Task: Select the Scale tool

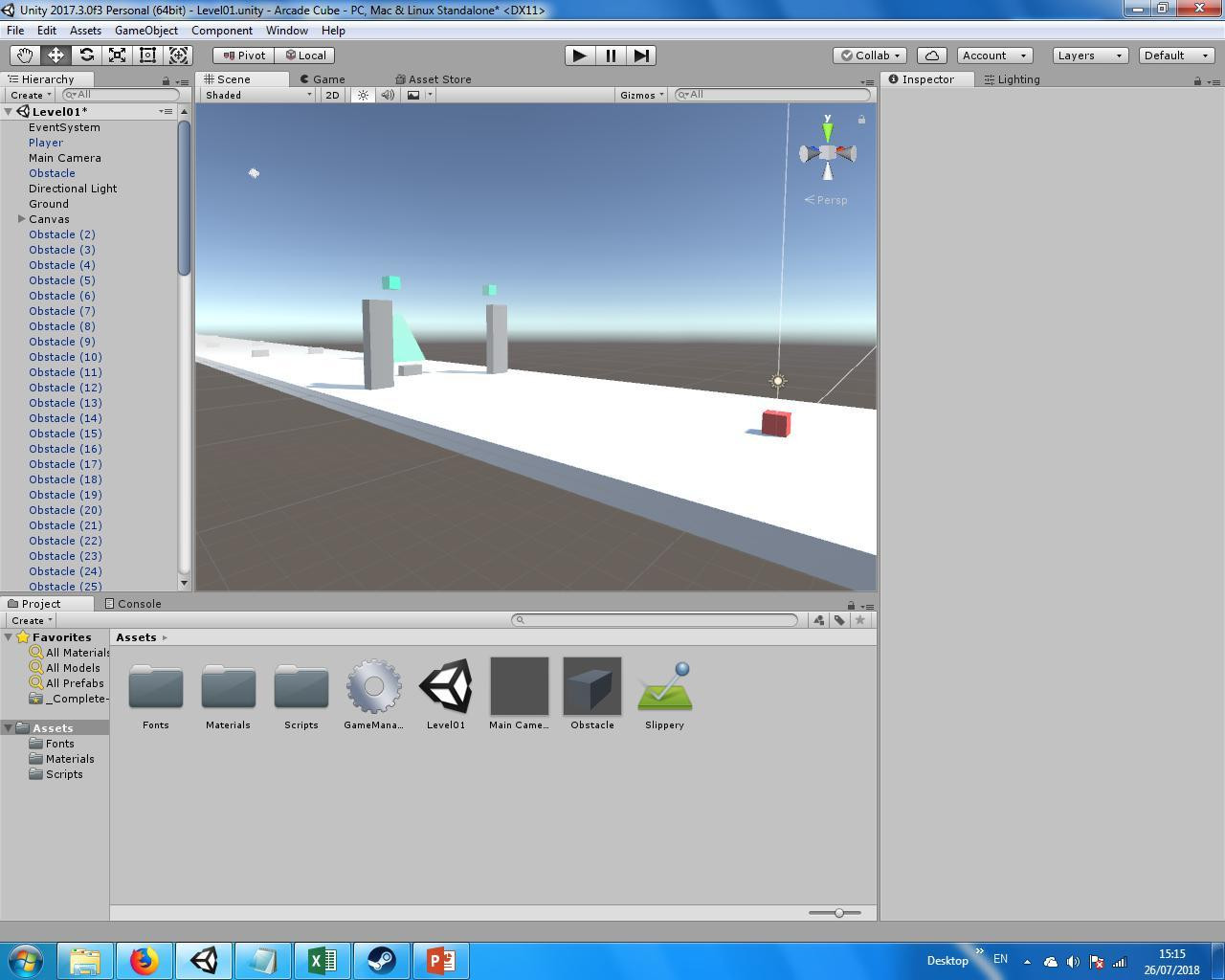Action: (x=117, y=56)
